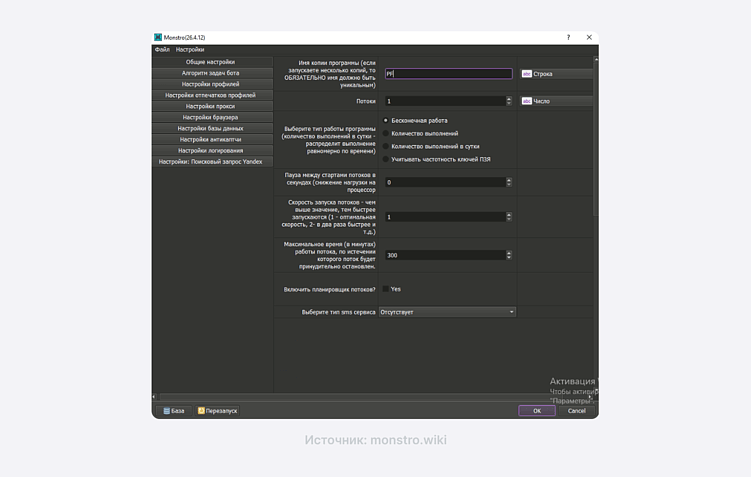751x477 pixels.
Task: Click the База database button
Action: (174, 411)
